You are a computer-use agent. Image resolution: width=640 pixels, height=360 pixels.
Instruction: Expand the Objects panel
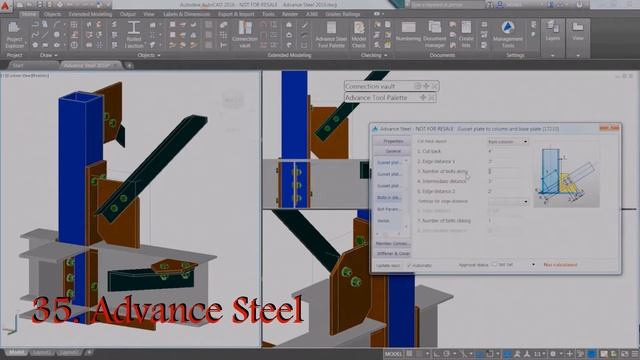click(x=149, y=55)
